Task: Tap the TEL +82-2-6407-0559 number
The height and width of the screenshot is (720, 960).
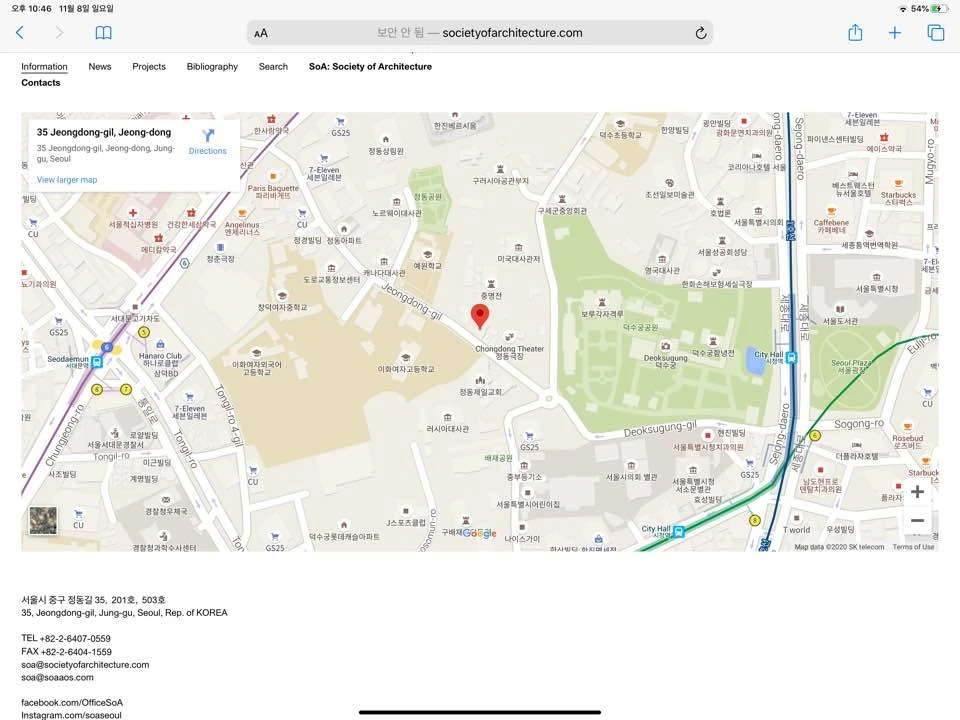Action: point(66,638)
